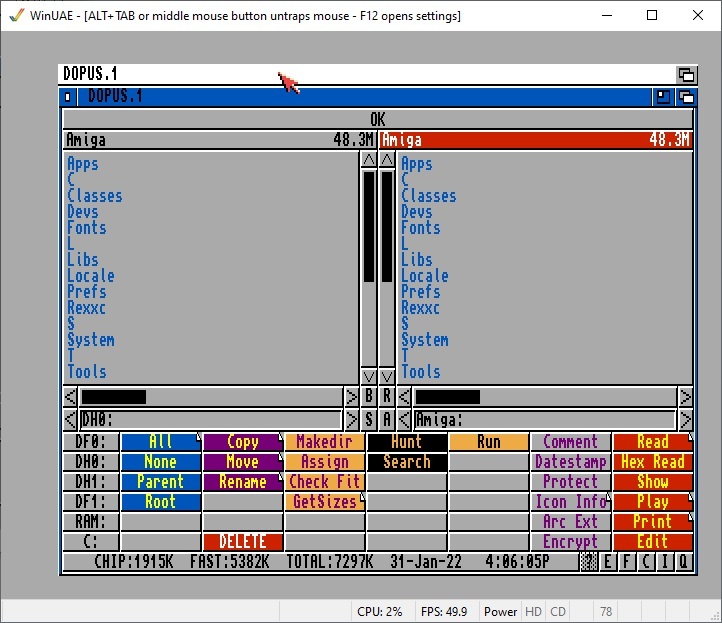Click the Copy button
The image size is (722, 623).
coord(243,442)
